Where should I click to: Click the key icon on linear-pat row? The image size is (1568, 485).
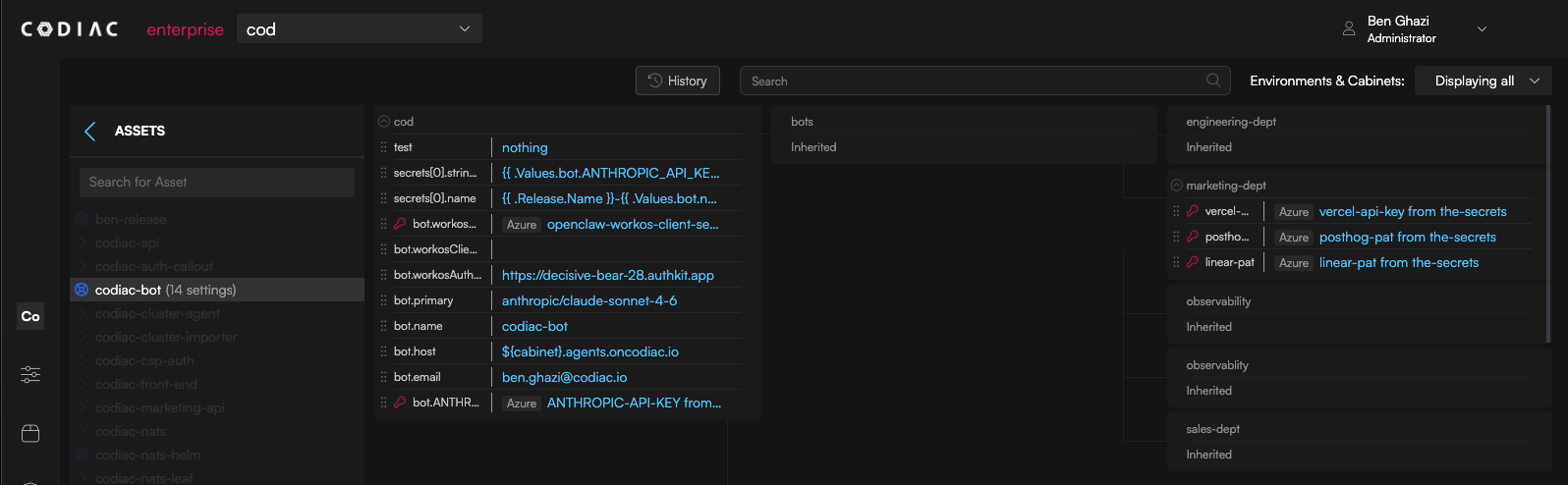[x=1193, y=262]
